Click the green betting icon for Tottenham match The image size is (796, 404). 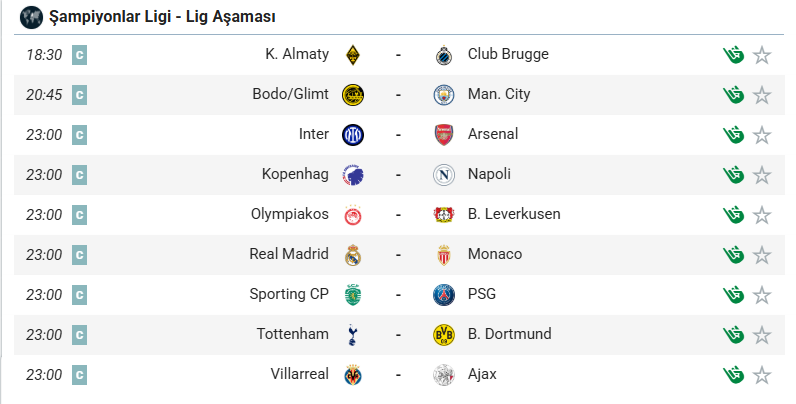tap(735, 335)
